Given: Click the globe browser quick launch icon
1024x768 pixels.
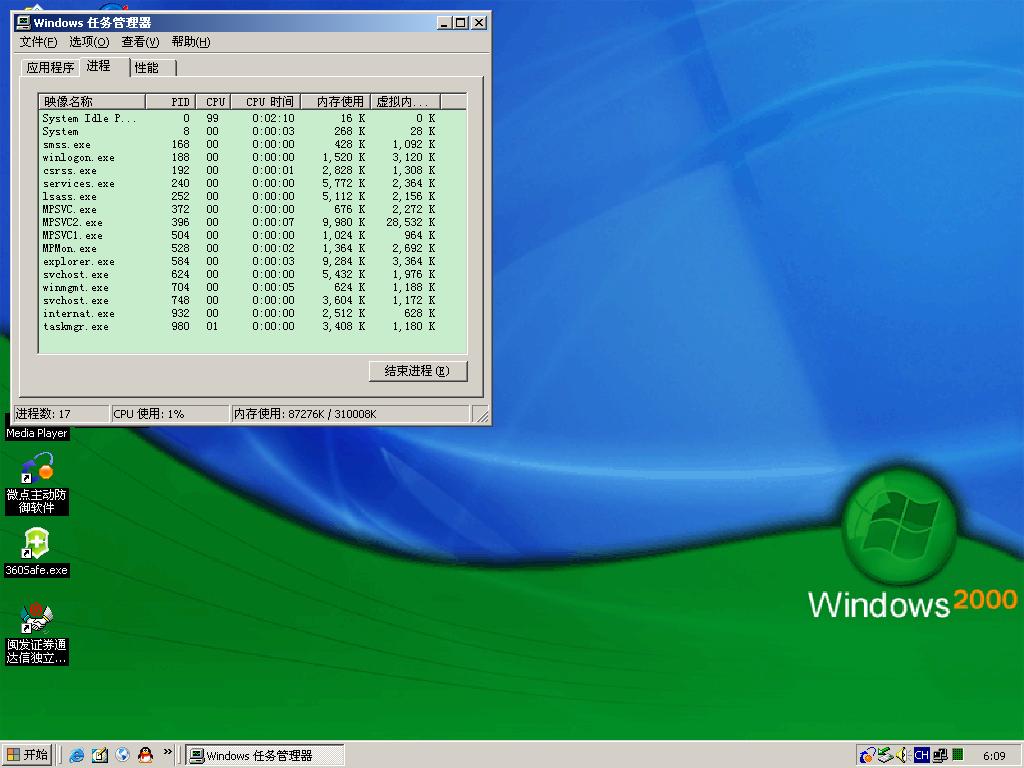Looking at the screenshot, I should click(x=122, y=755).
